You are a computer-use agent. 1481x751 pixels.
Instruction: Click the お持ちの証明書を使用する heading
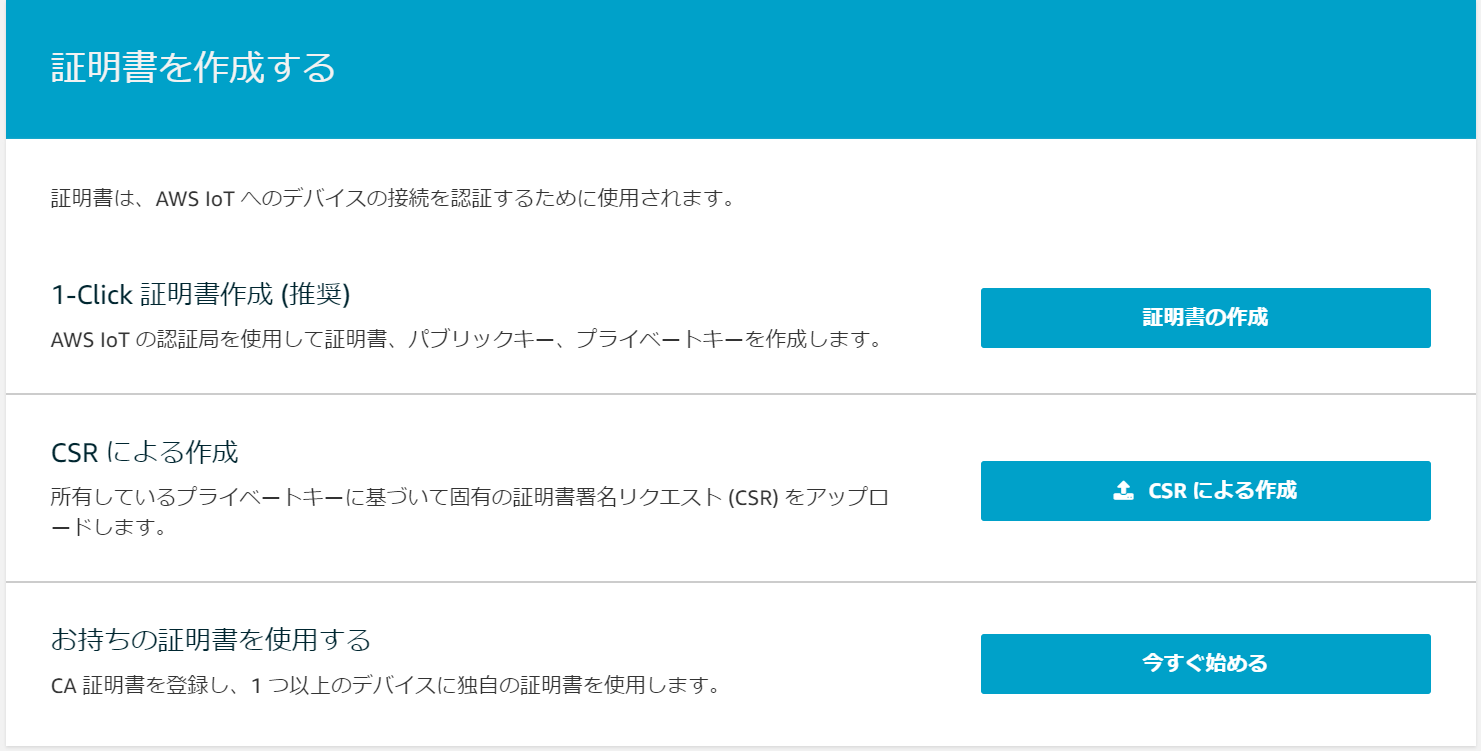pyautogui.click(x=211, y=639)
